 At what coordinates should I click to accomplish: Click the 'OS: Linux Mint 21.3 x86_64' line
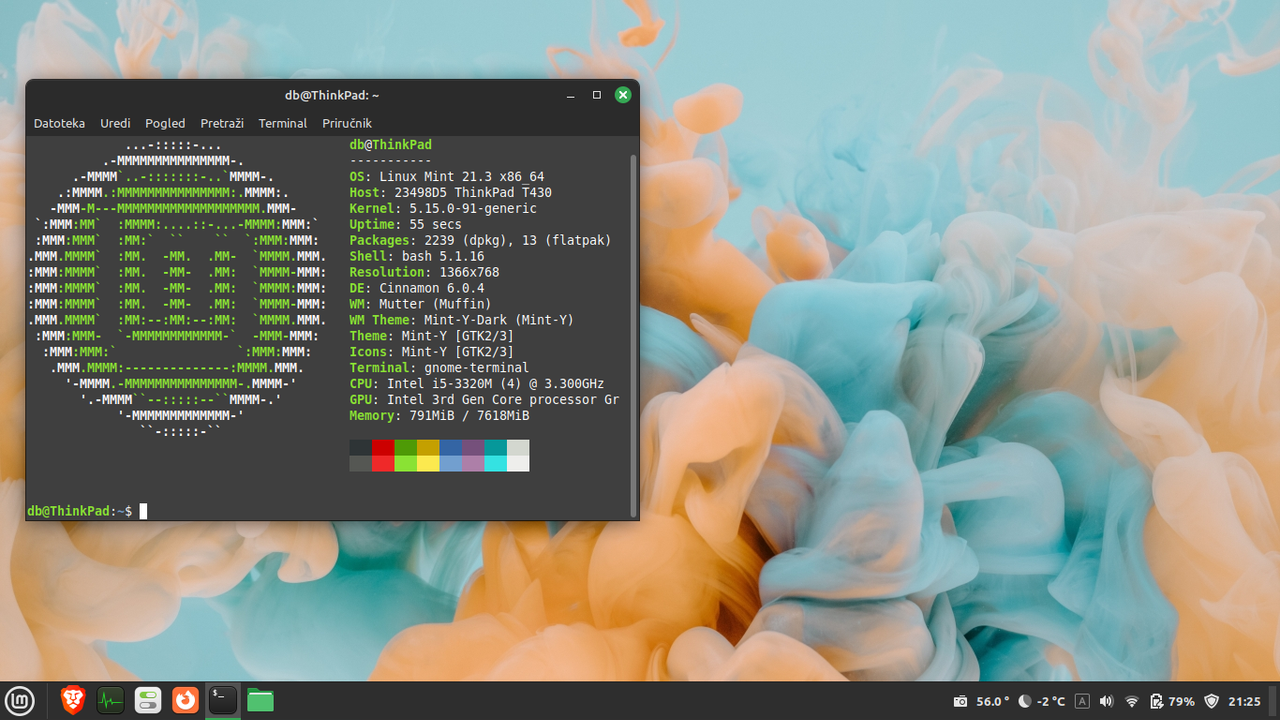point(447,177)
